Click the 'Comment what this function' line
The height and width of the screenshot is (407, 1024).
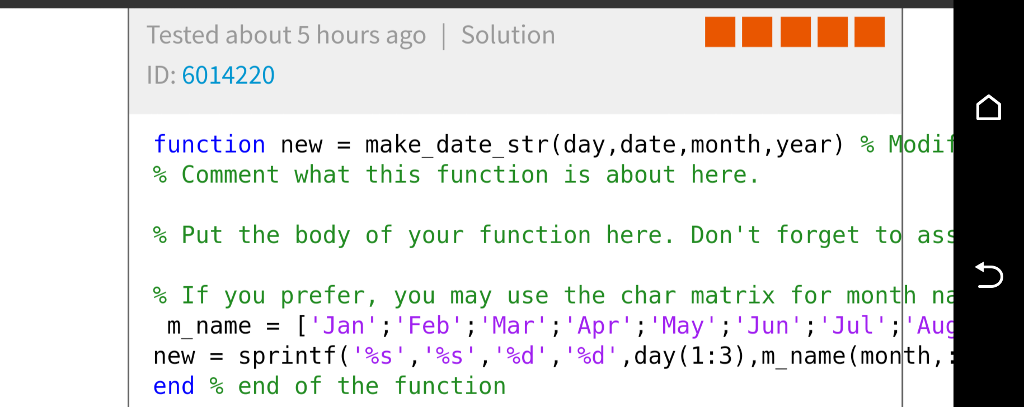[x=456, y=174]
